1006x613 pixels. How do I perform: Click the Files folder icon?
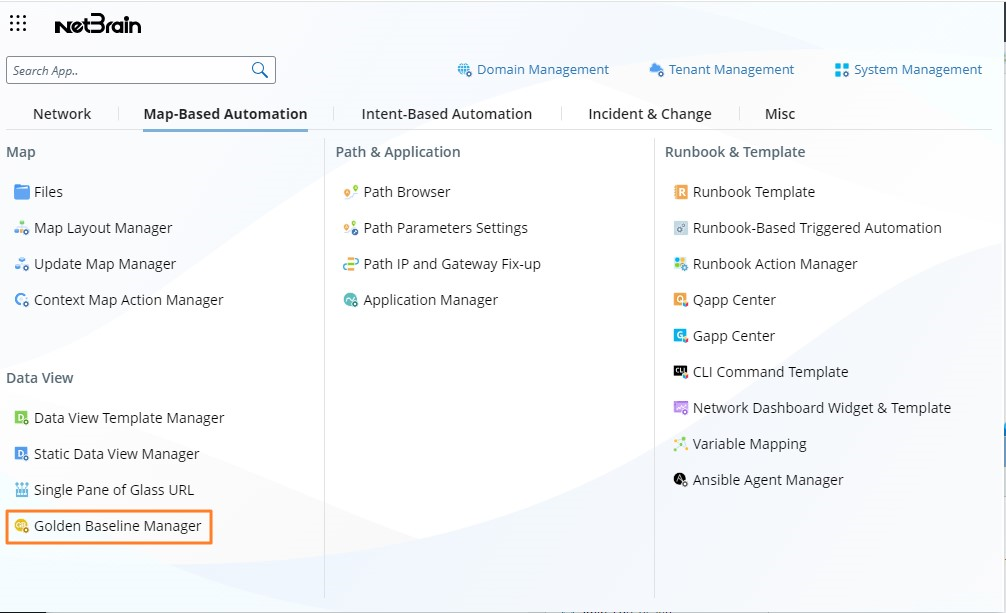tap(21, 192)
